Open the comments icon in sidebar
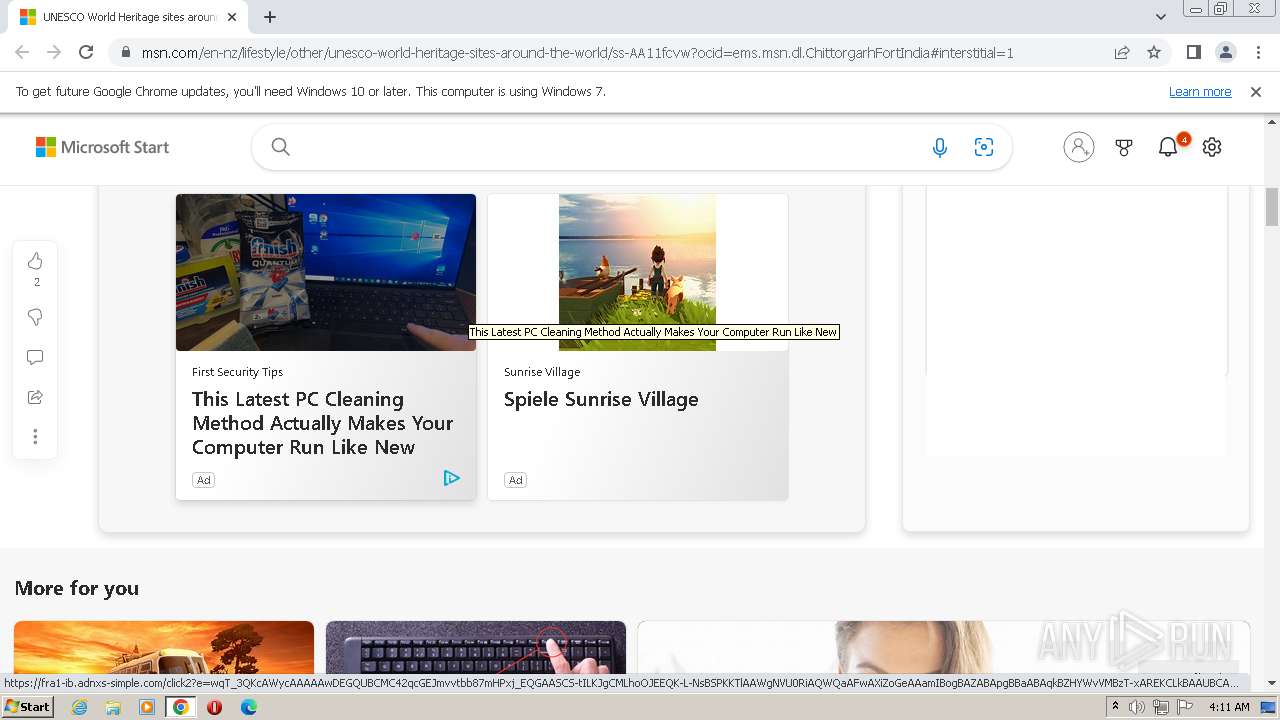Image resolution: width=1280 pixels, height=720 pixels. coord(35,357)
